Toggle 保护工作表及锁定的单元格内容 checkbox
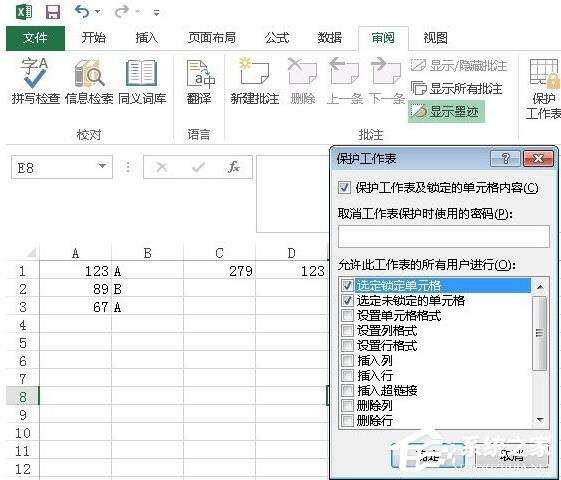 (344, 187)
